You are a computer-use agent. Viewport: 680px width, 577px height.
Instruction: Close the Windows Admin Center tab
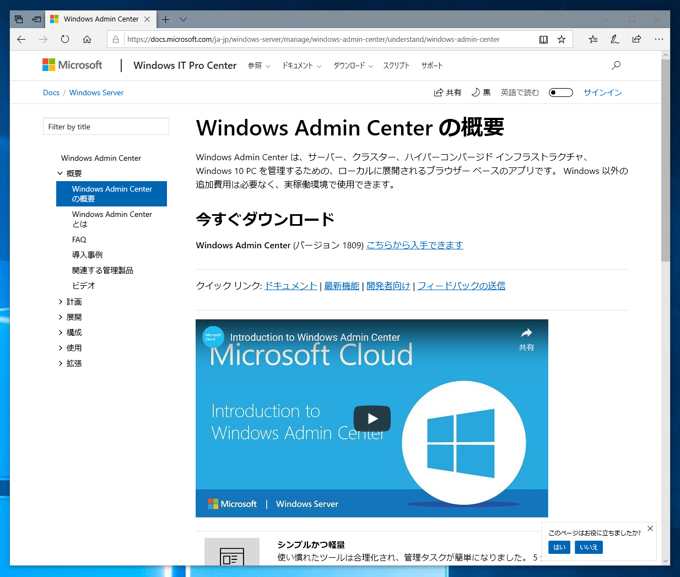point(147,19)
